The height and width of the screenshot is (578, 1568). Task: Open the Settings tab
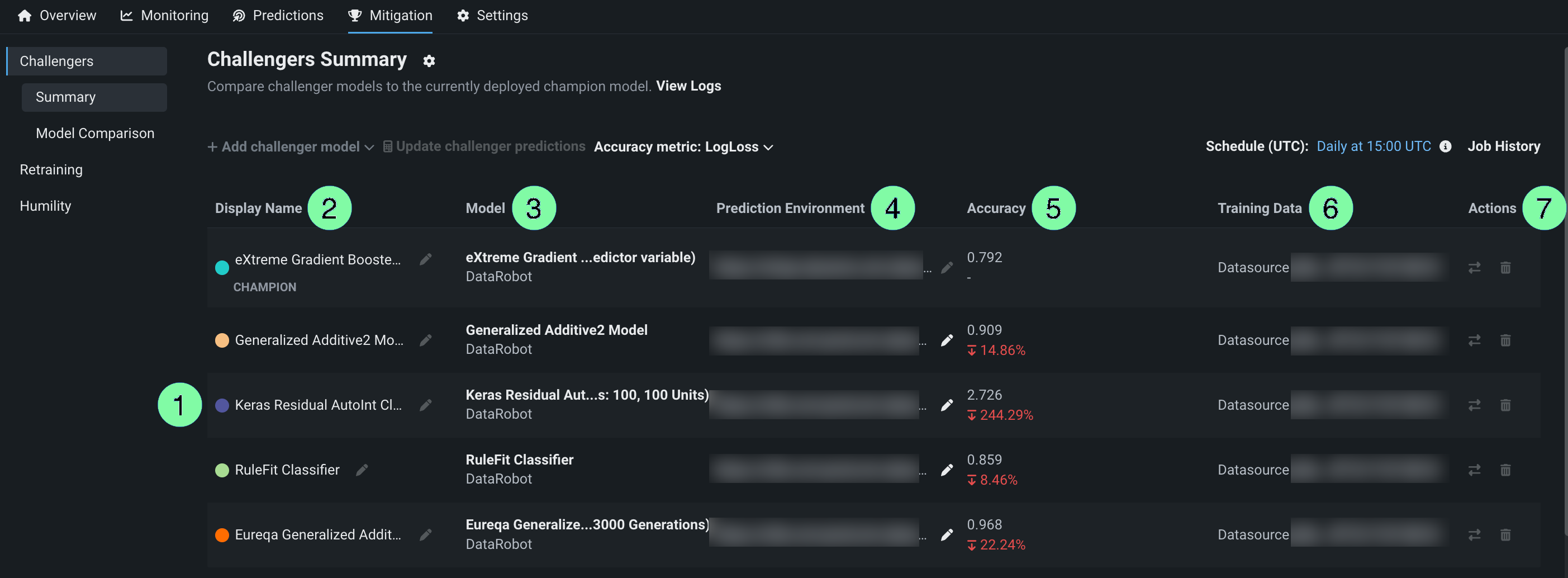pos(492,16)
